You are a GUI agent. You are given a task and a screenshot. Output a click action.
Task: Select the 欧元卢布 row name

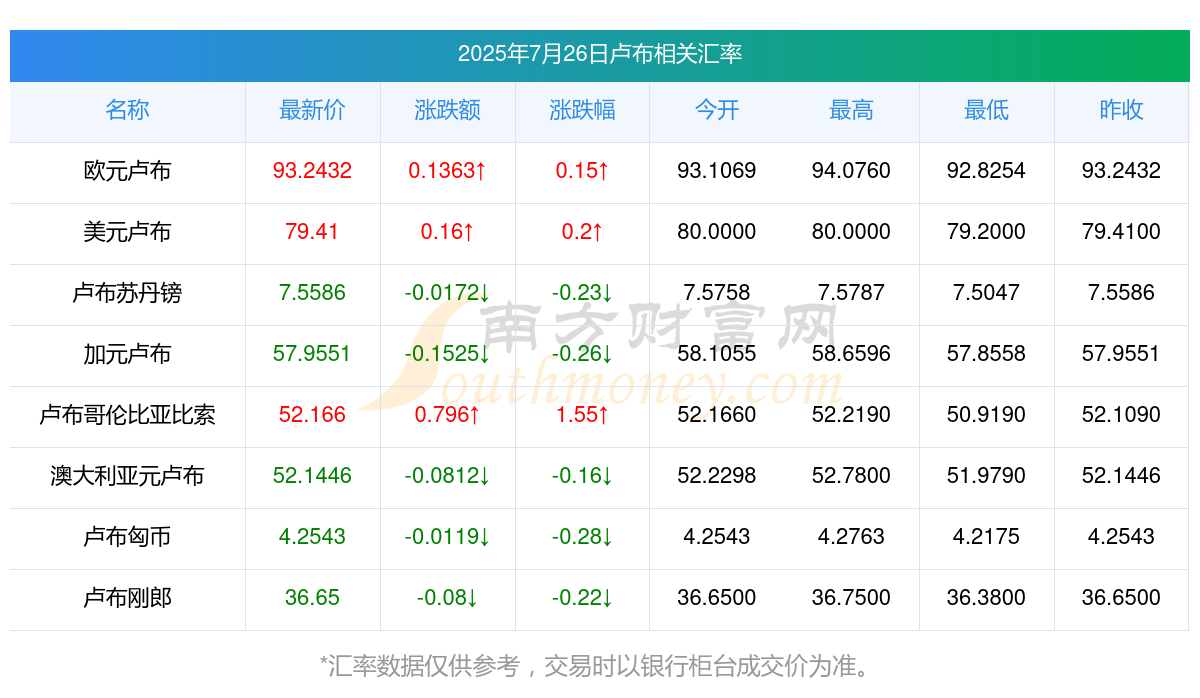(x=127, y=171)
